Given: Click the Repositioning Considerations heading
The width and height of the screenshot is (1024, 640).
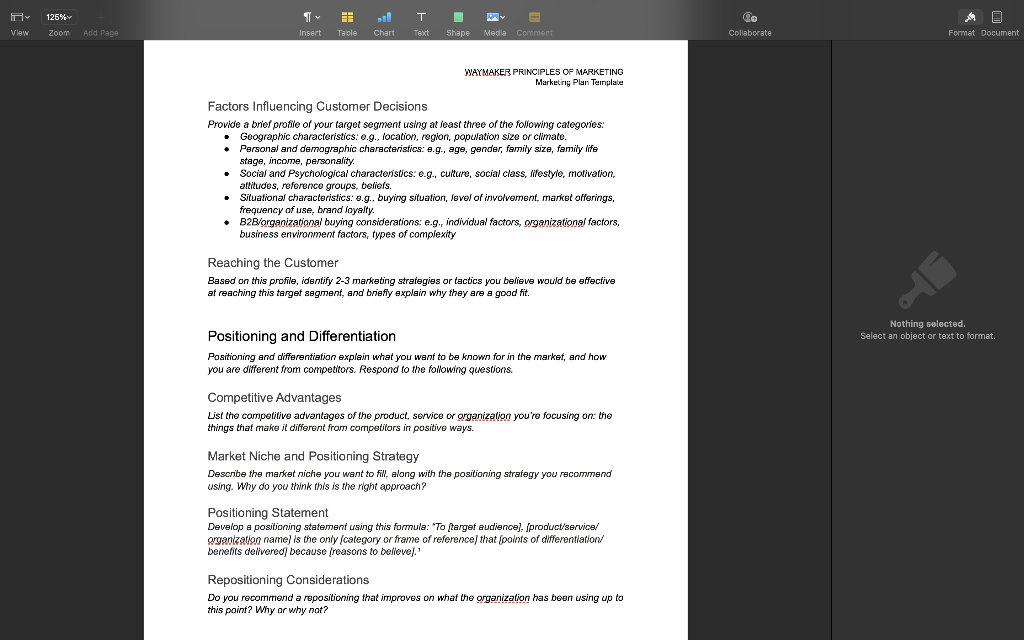Looking at the screenshot, I should coord(288,579).
